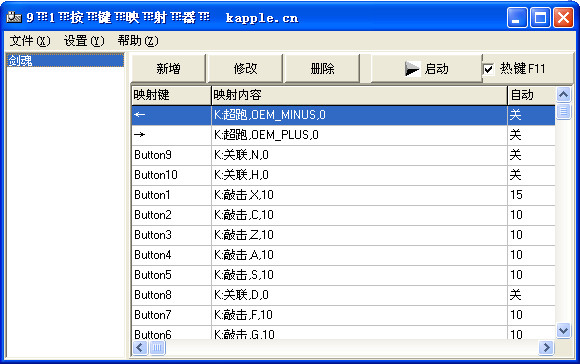580x364 pixels.
Task: Click the 修改 button
Action: point(245,68)
